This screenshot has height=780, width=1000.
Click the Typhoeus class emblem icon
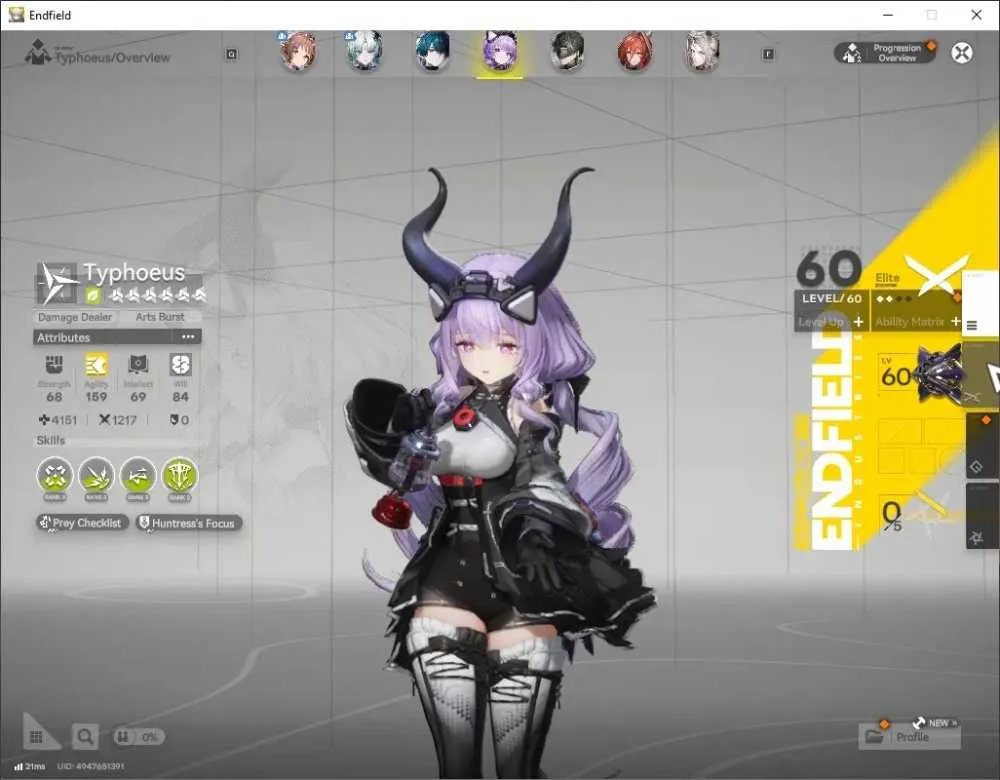pyautogui.click(x=57, y=283)
